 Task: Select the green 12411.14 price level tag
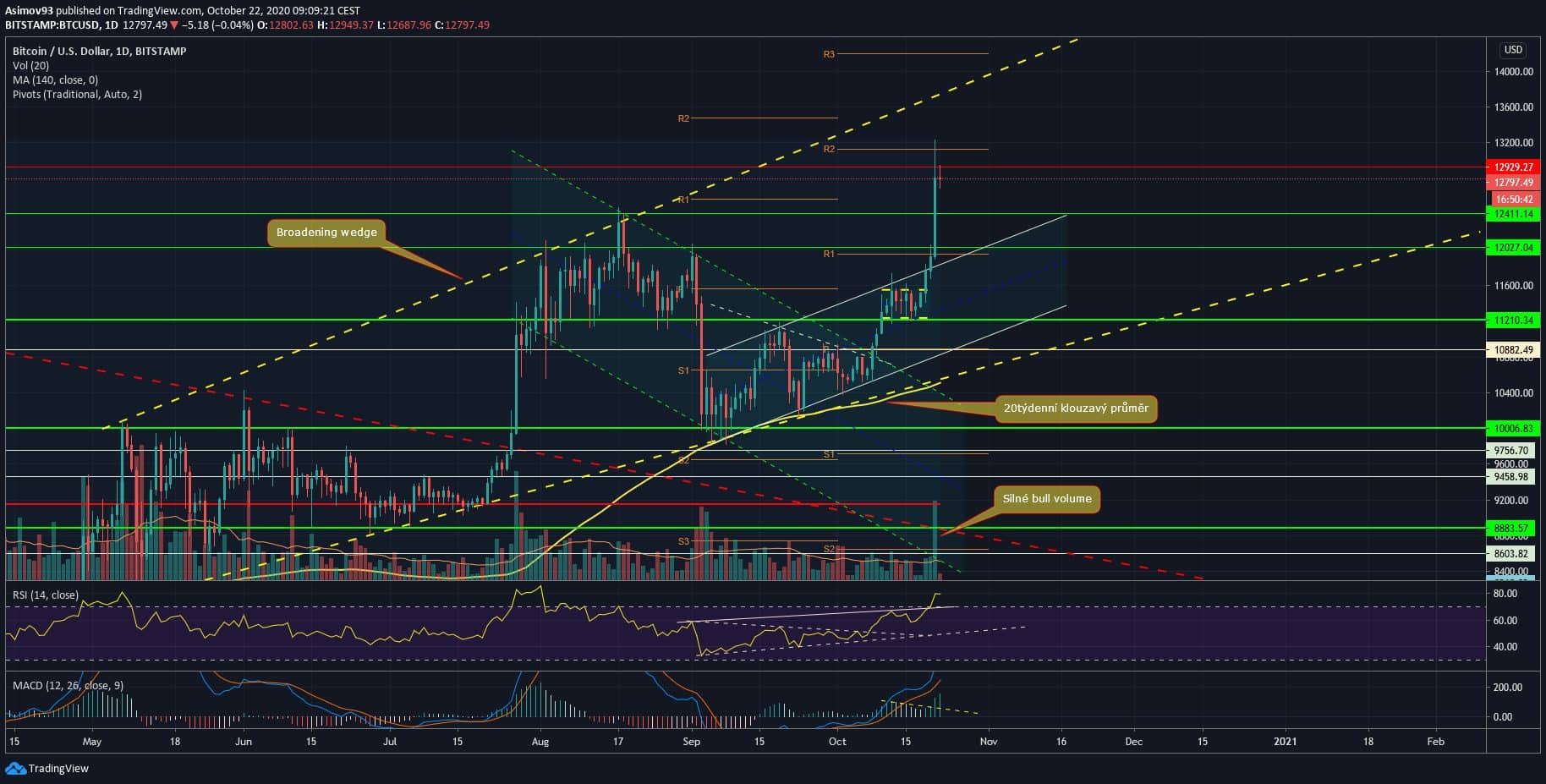click(x=1513, y=214)
